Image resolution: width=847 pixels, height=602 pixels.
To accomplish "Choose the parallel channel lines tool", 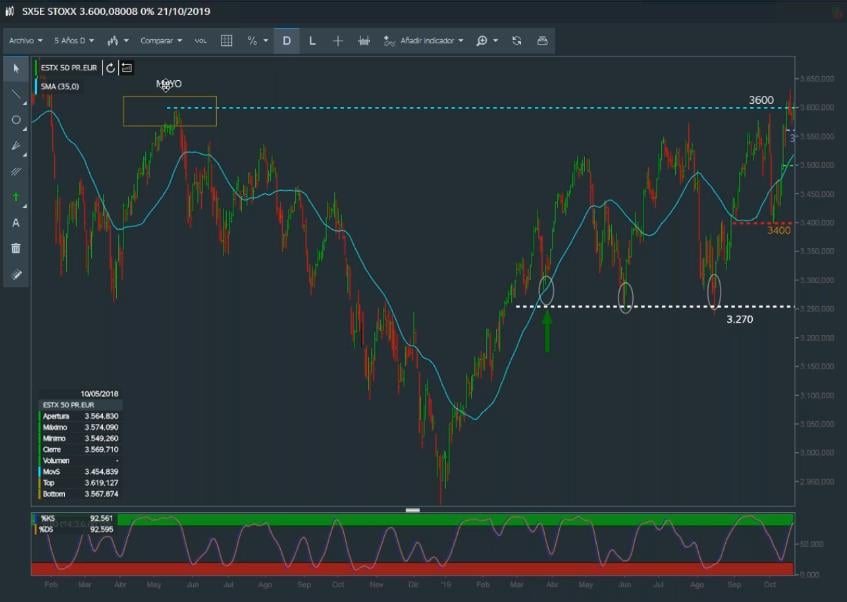I will 16,171.
